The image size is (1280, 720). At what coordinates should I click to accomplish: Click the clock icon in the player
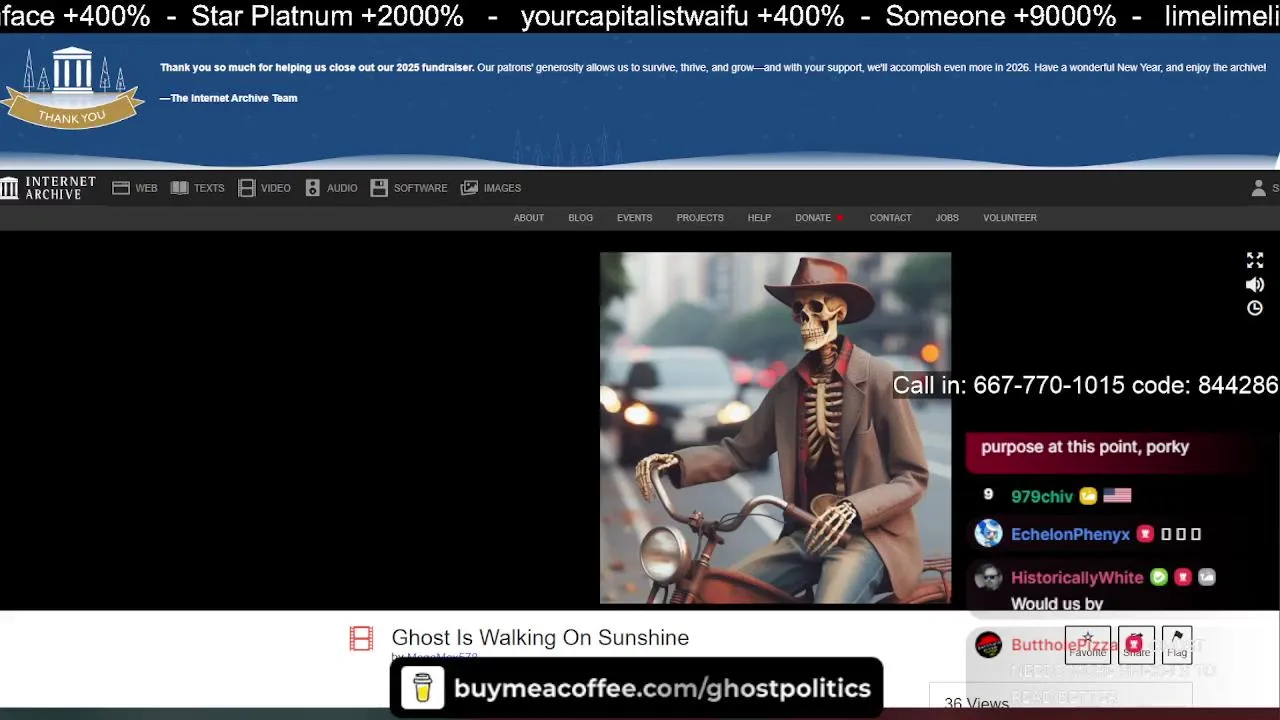point(1255,308)
